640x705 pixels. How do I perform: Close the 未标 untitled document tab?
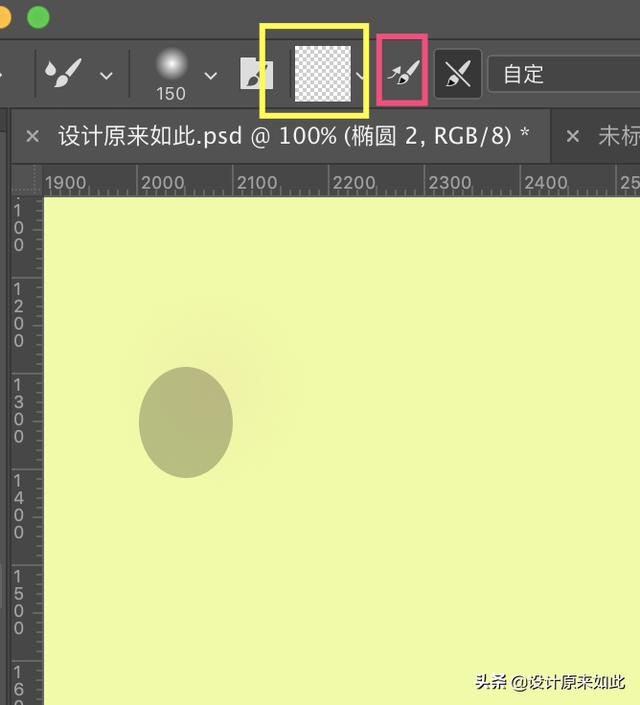coord(573,136)
